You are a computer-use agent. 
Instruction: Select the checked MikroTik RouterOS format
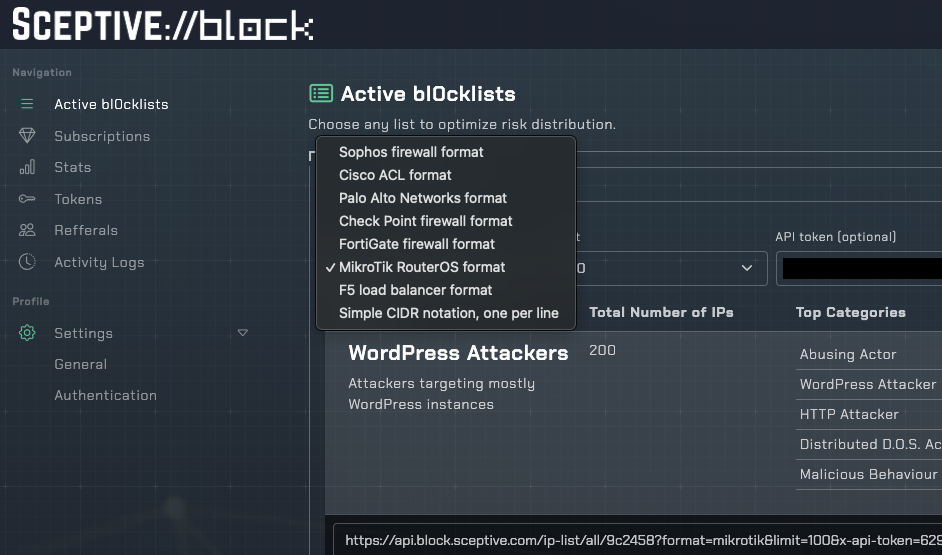422,267
